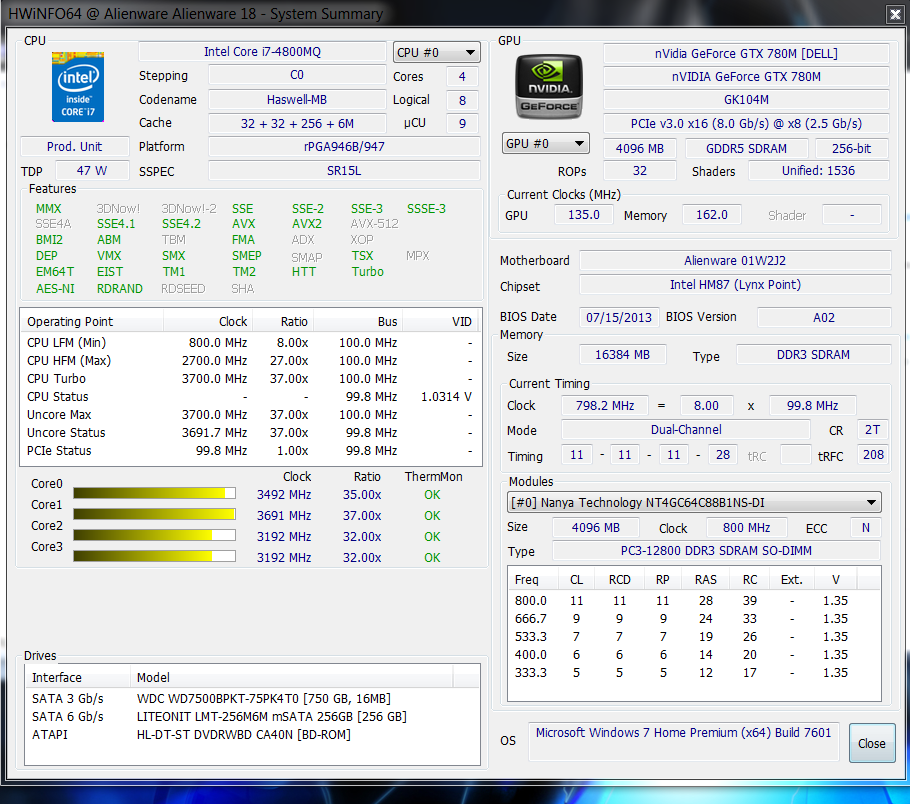
Task: Select the CPU Turbo row
Action: [x=251, y=378]
